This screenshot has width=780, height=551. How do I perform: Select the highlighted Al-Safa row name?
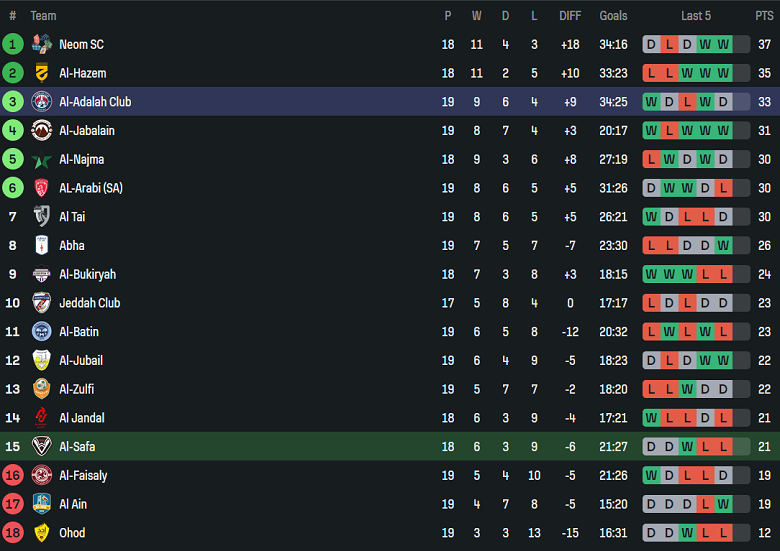point(77,447)
